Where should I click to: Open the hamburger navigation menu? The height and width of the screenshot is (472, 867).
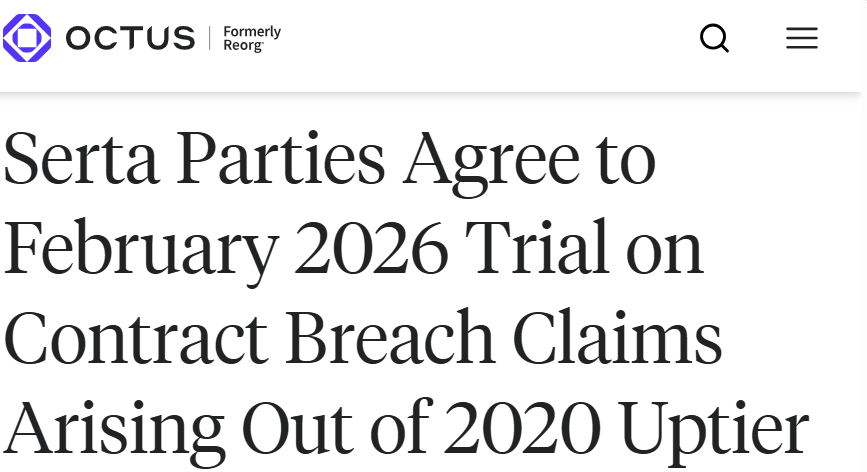point(802,38)
